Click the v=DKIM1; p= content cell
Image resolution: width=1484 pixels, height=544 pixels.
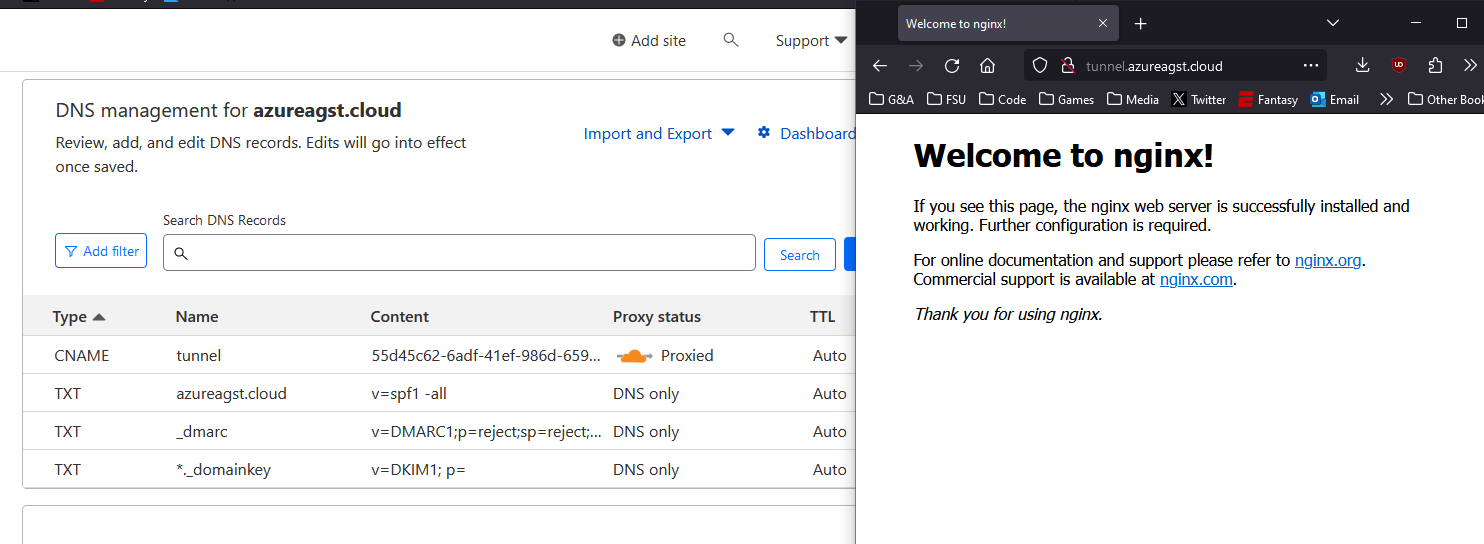tap(418, 470)
